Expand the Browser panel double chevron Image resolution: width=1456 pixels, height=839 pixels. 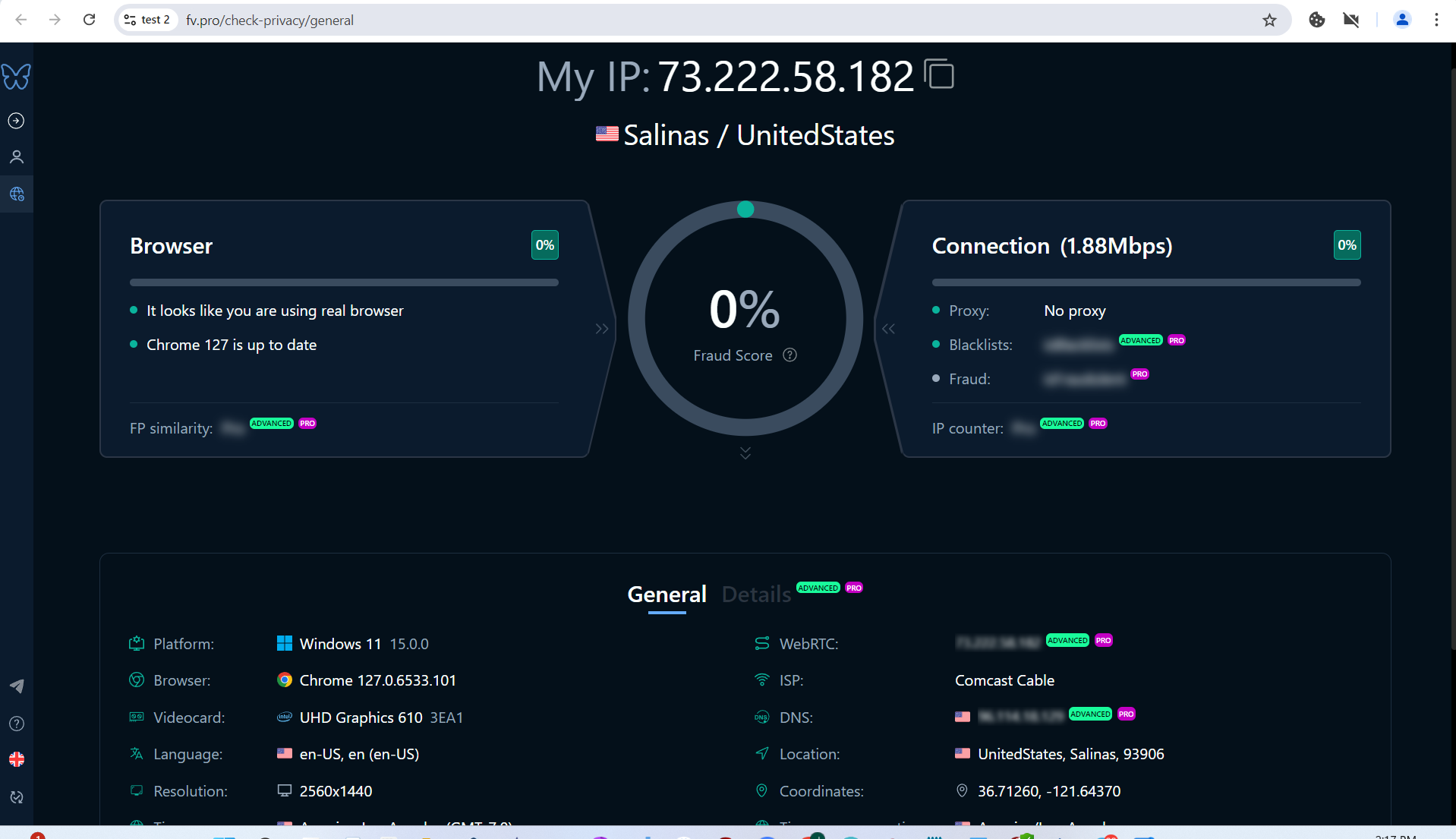[x=602, y=329]
